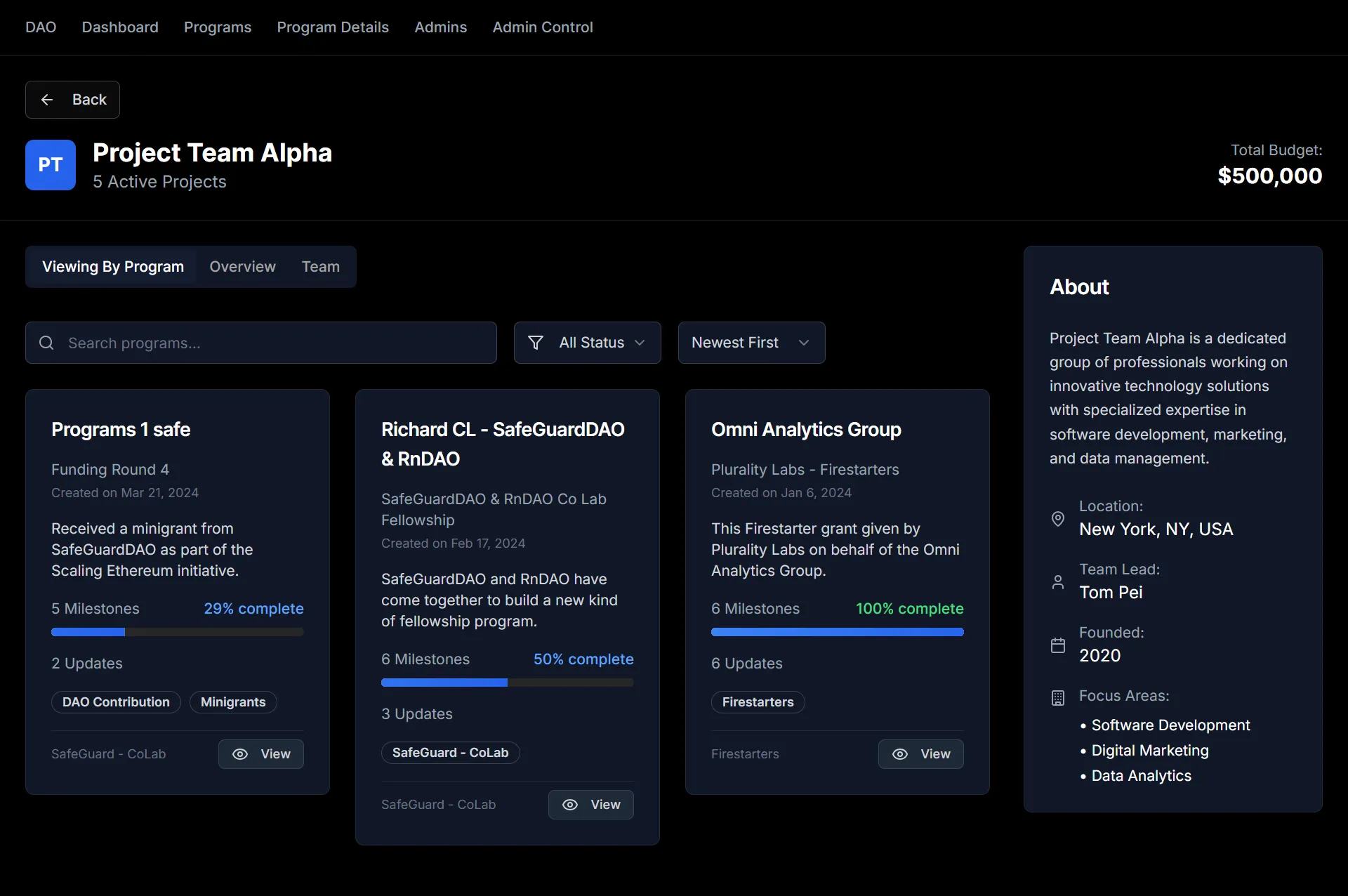The image size is (1348, 896).
Task: Click the All Status chevron arrow
Action: (640, 343)
